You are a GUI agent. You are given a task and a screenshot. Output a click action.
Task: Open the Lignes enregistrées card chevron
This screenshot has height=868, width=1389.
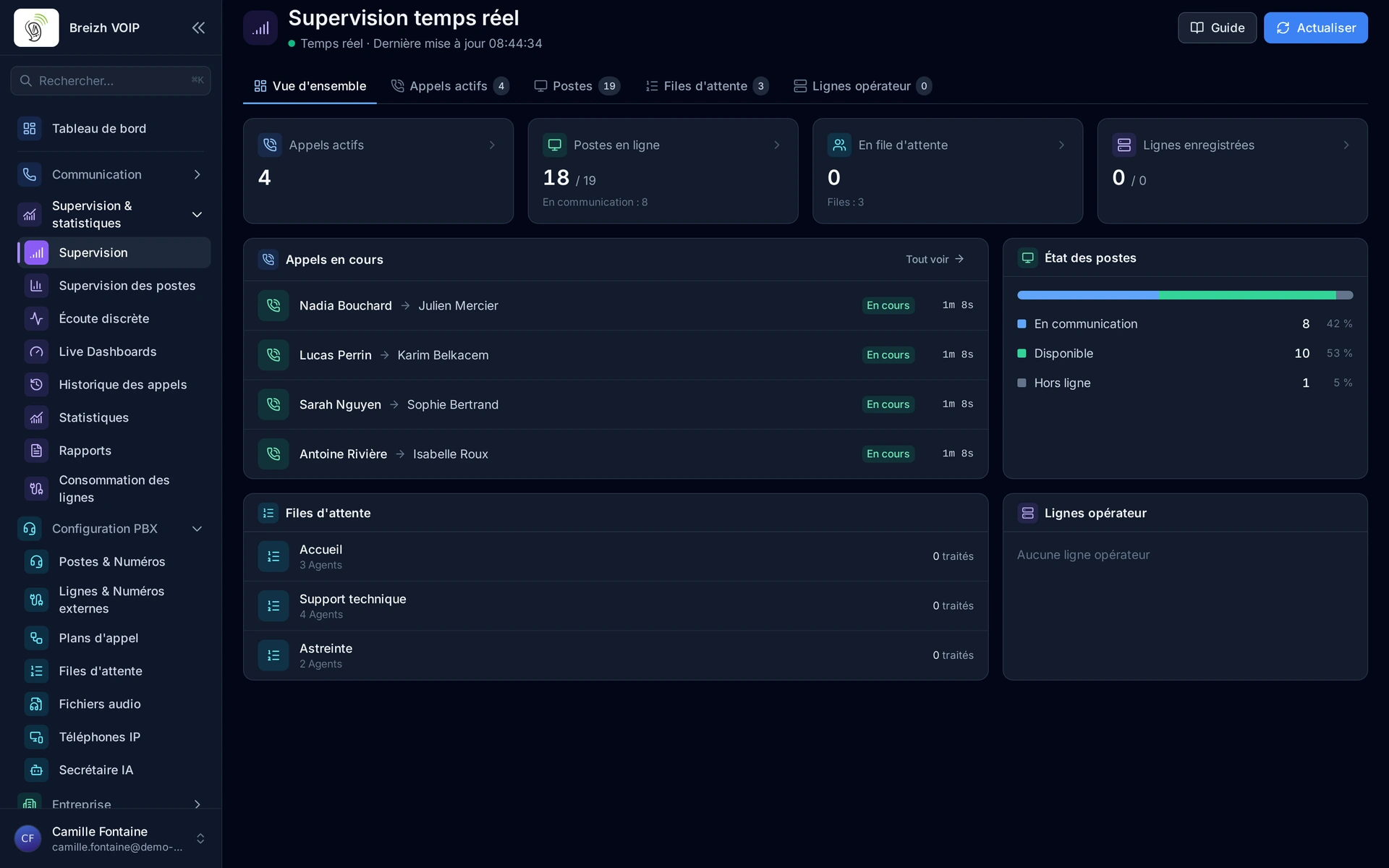pyautogui.click(x=1346, y=145)
